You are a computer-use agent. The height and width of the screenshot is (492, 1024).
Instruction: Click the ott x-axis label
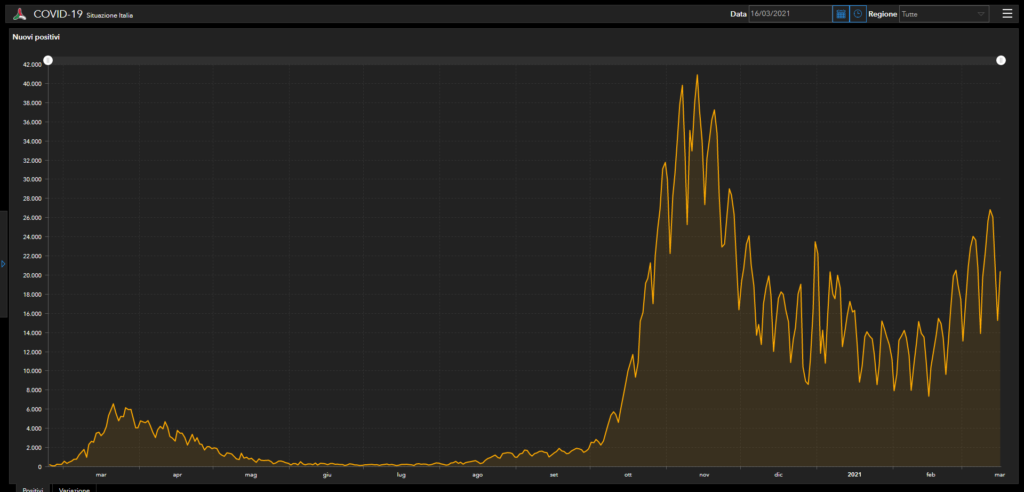pos(628,475)
